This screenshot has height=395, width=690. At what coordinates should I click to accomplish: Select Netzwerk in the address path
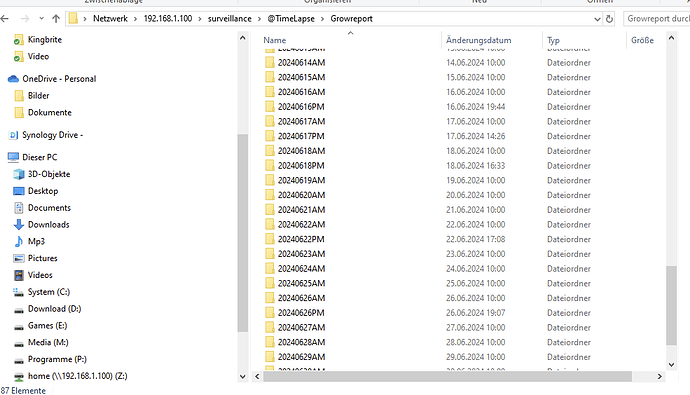click(x=110, y=18)
